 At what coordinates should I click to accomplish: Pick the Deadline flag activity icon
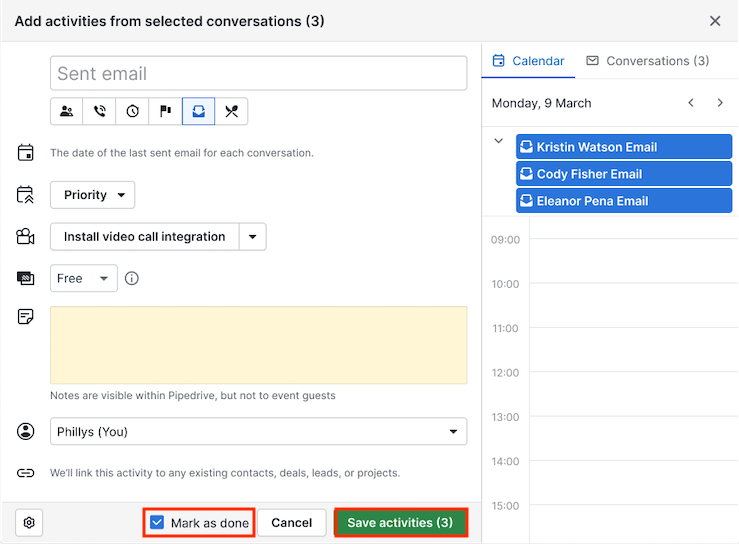[166, 111]
